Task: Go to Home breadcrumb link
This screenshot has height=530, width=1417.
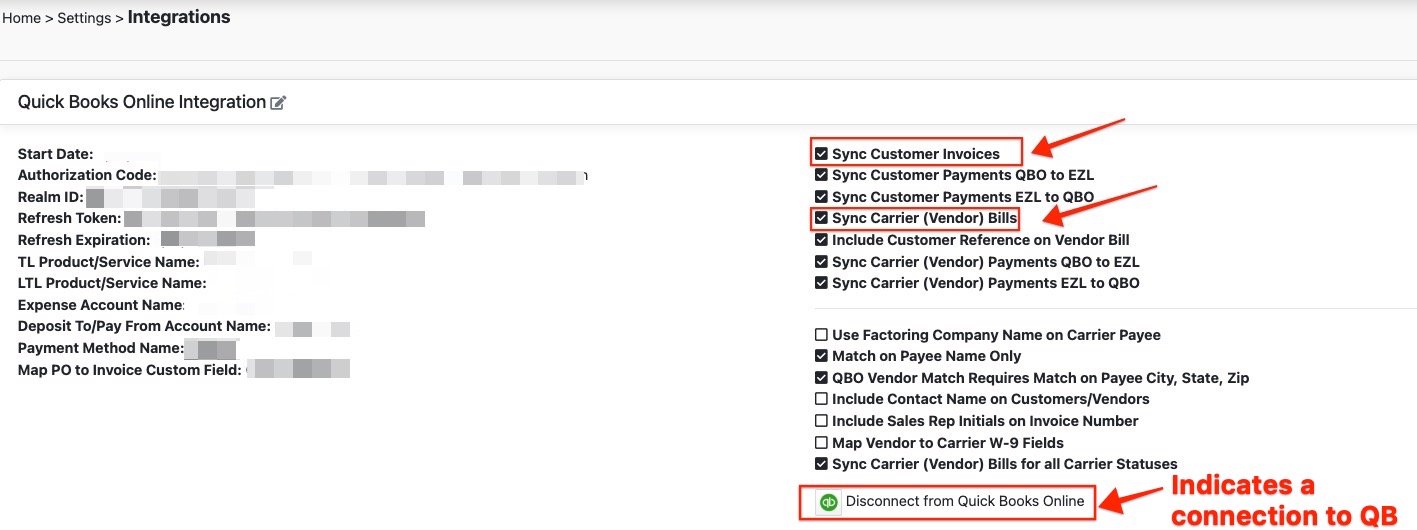Action: click(21, 19)
